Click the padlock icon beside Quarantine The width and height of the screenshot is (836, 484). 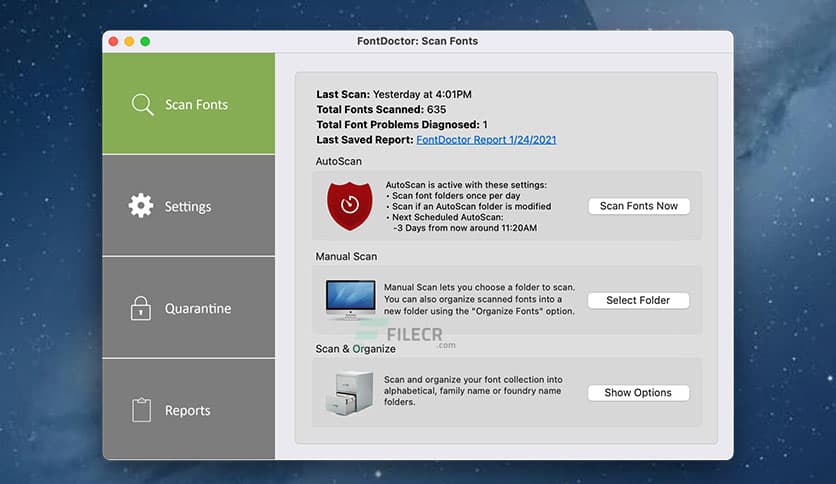coord(141,308)
